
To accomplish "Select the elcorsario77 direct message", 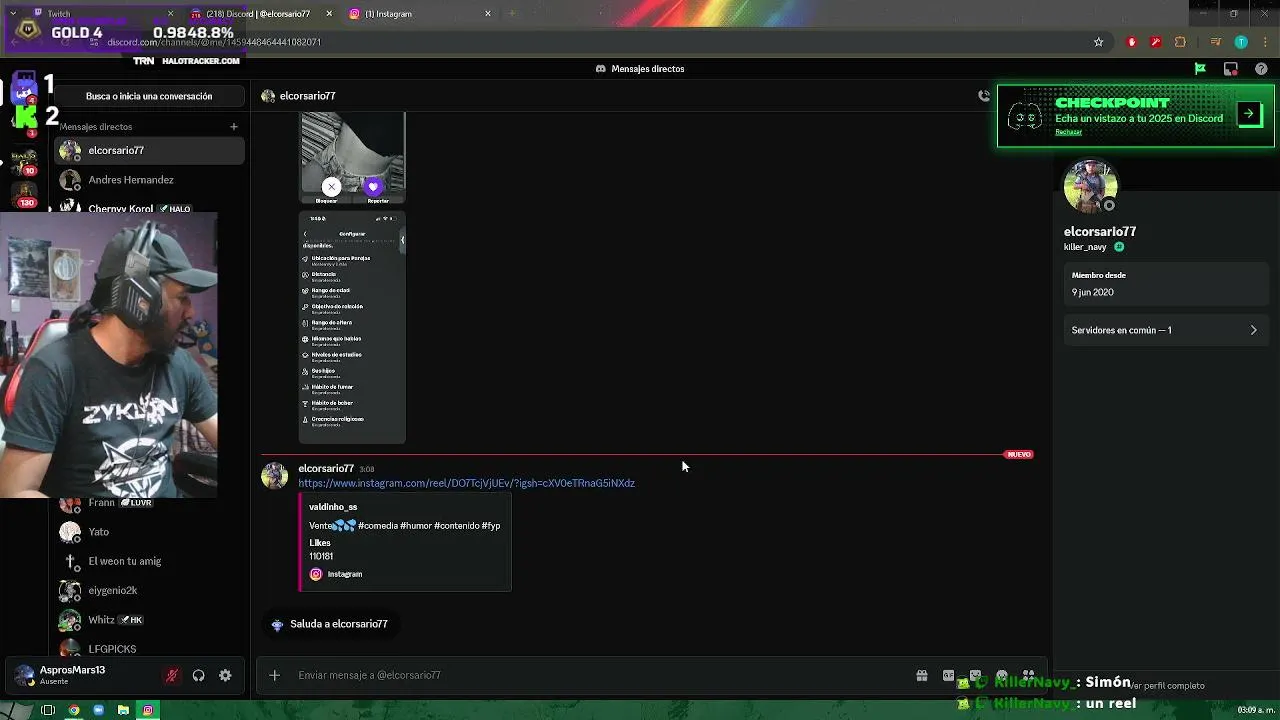I will [x=149, y=150].
